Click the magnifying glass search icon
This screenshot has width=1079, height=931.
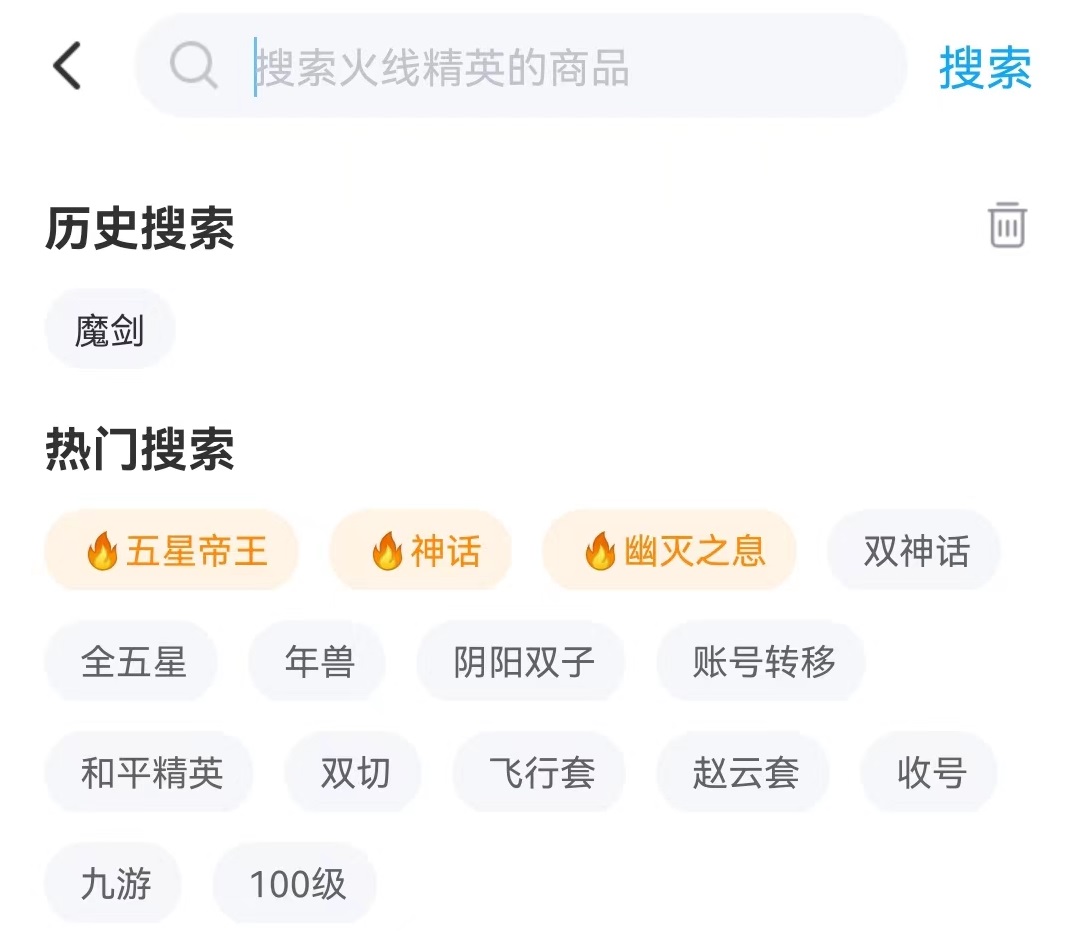click(193, 67)
